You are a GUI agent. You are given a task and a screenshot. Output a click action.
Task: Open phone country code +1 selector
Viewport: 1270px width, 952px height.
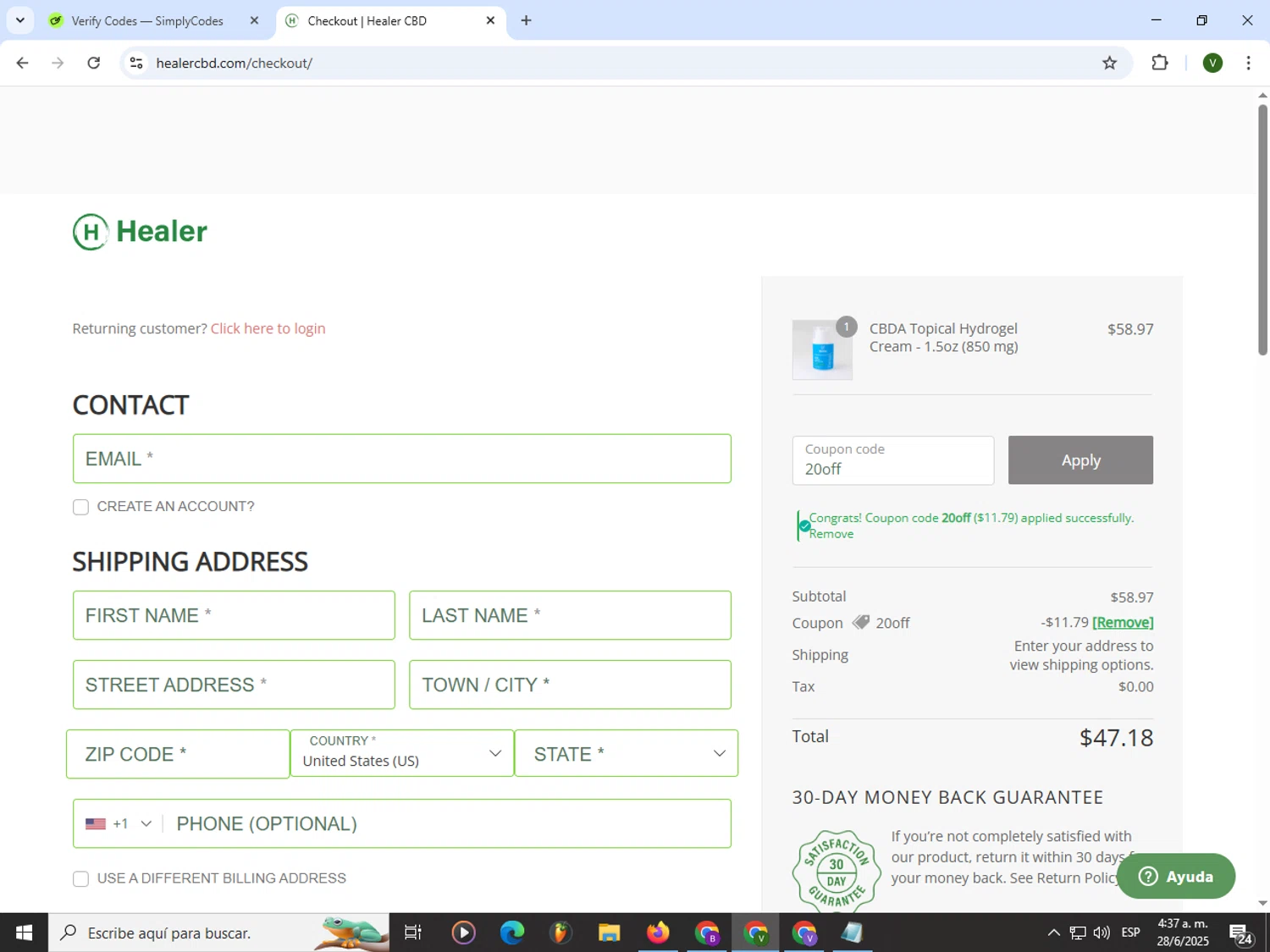click(119, 823)
